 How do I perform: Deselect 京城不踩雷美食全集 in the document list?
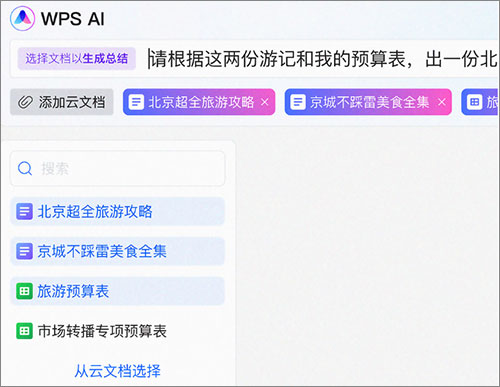118,251
